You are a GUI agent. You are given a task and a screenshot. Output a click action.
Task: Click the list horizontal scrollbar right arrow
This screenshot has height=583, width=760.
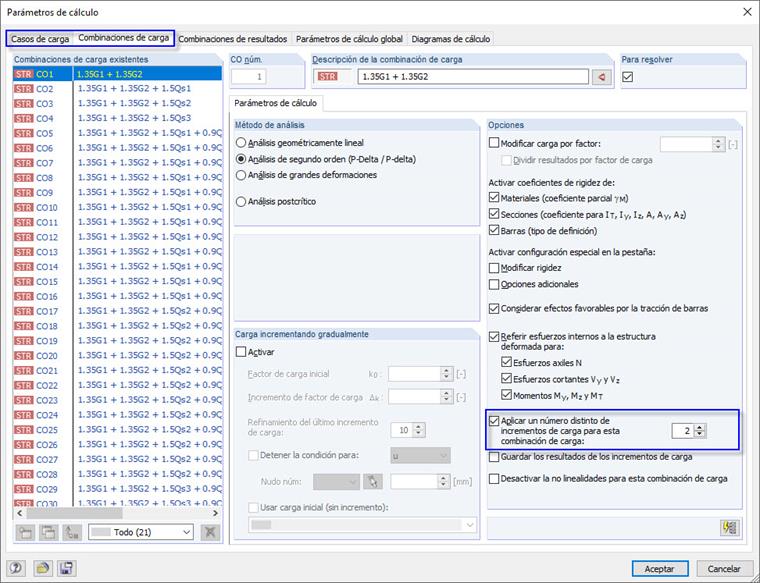point(215,513)
